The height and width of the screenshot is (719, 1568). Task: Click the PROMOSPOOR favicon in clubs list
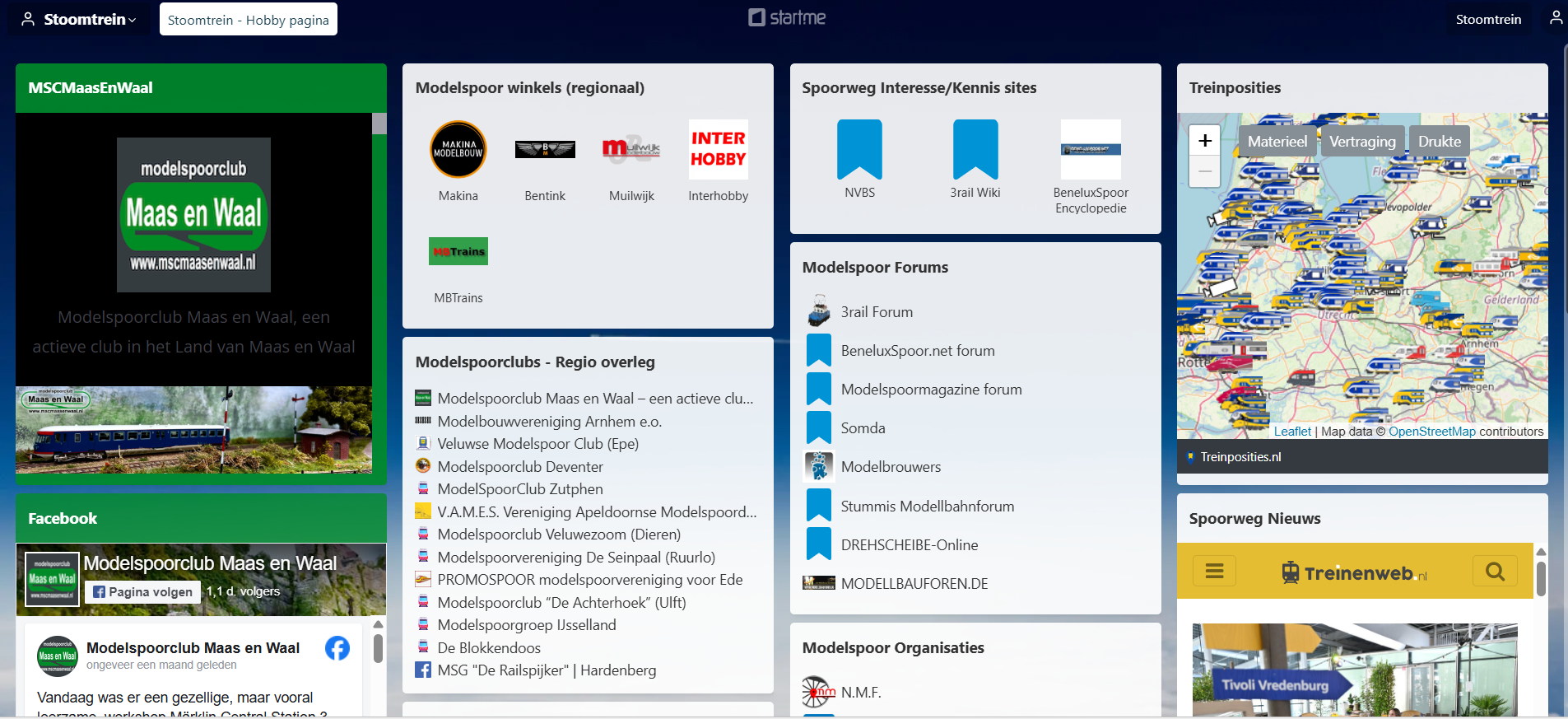423,579
